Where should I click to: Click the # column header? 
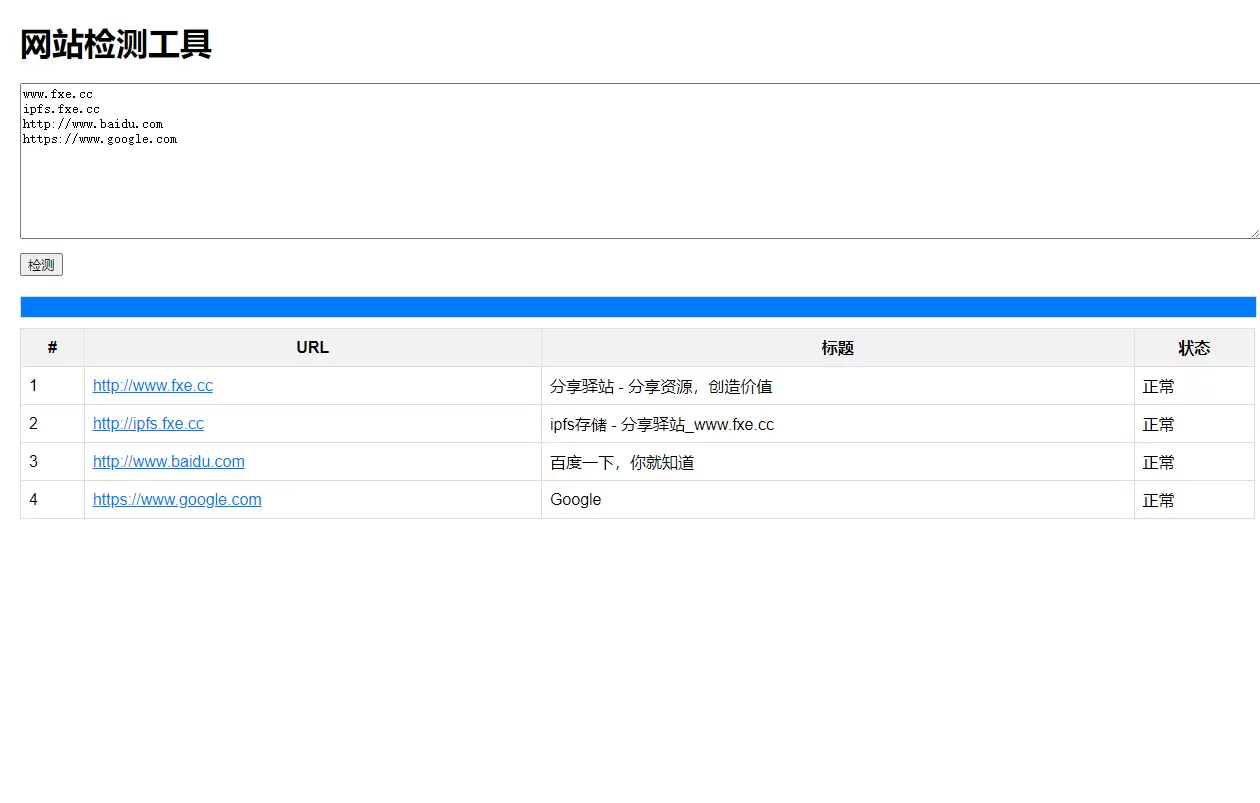coord(52,348)
